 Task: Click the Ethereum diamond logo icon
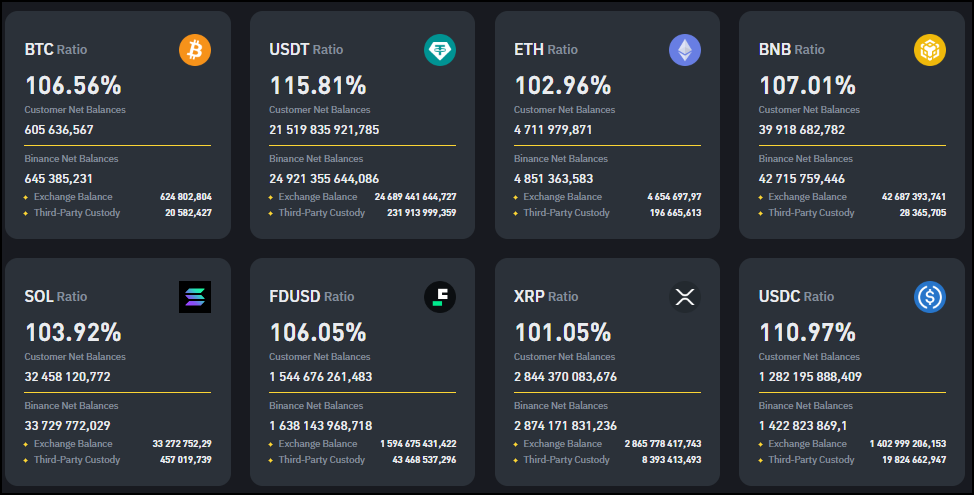pos(685,50)
